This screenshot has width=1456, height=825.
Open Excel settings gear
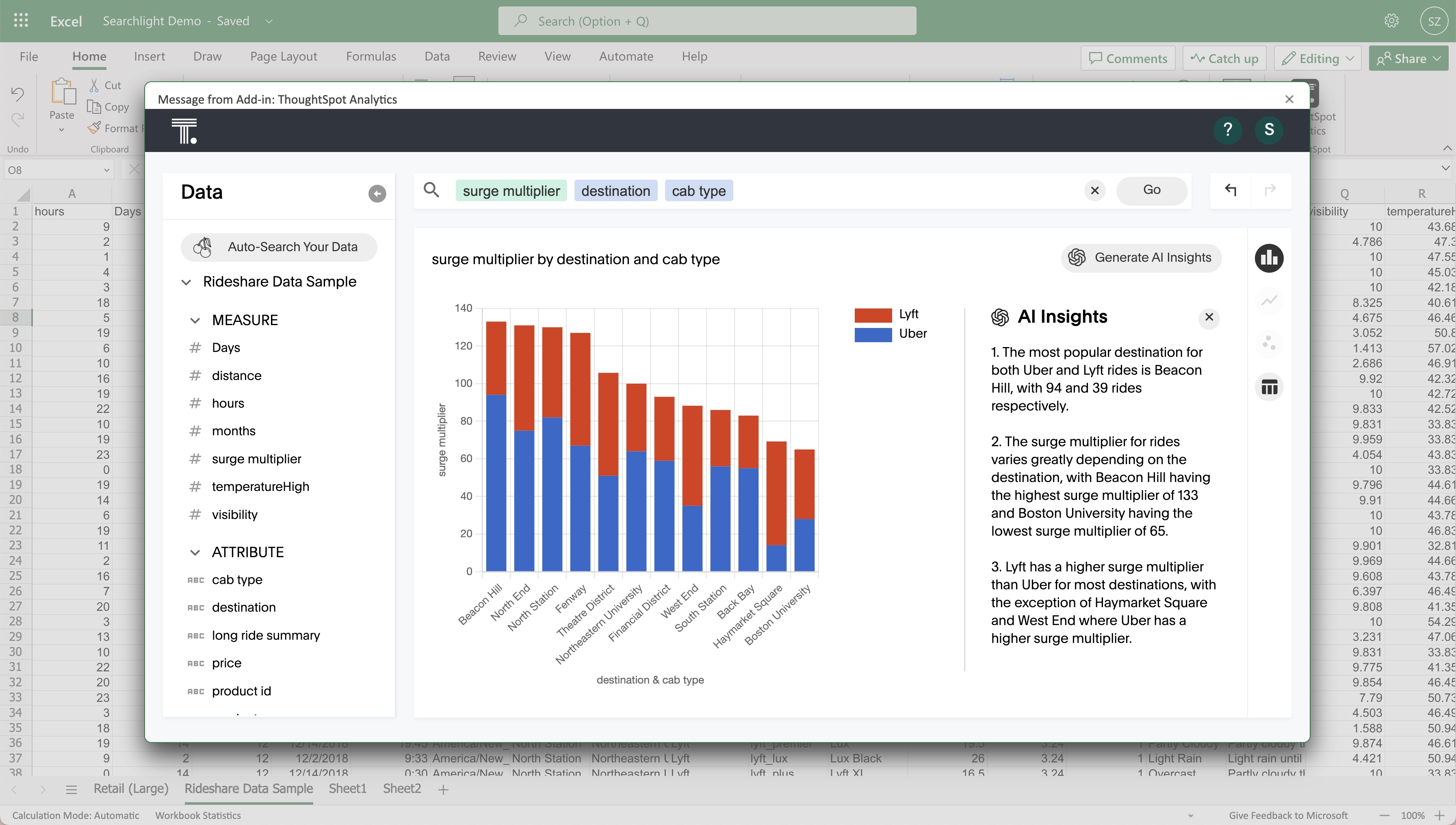coord(1391,21)
